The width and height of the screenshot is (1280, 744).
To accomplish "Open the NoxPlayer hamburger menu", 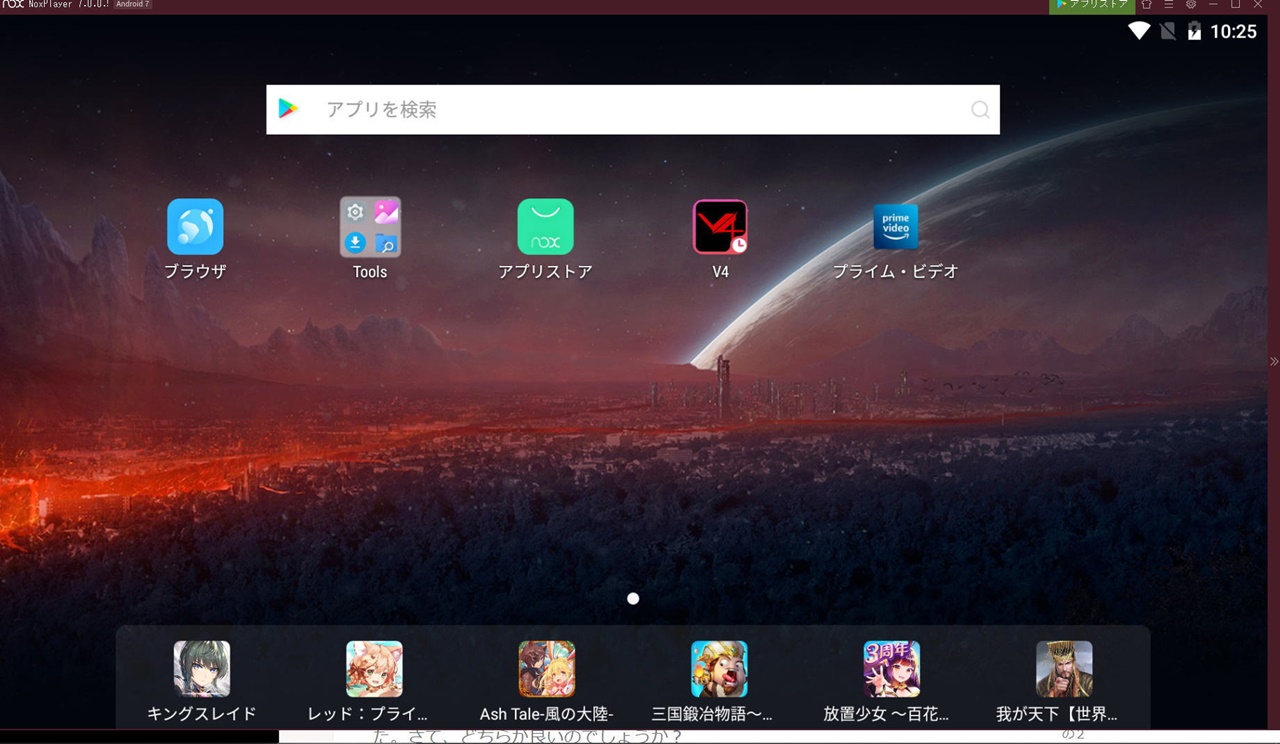I will tap(1168, 5).
